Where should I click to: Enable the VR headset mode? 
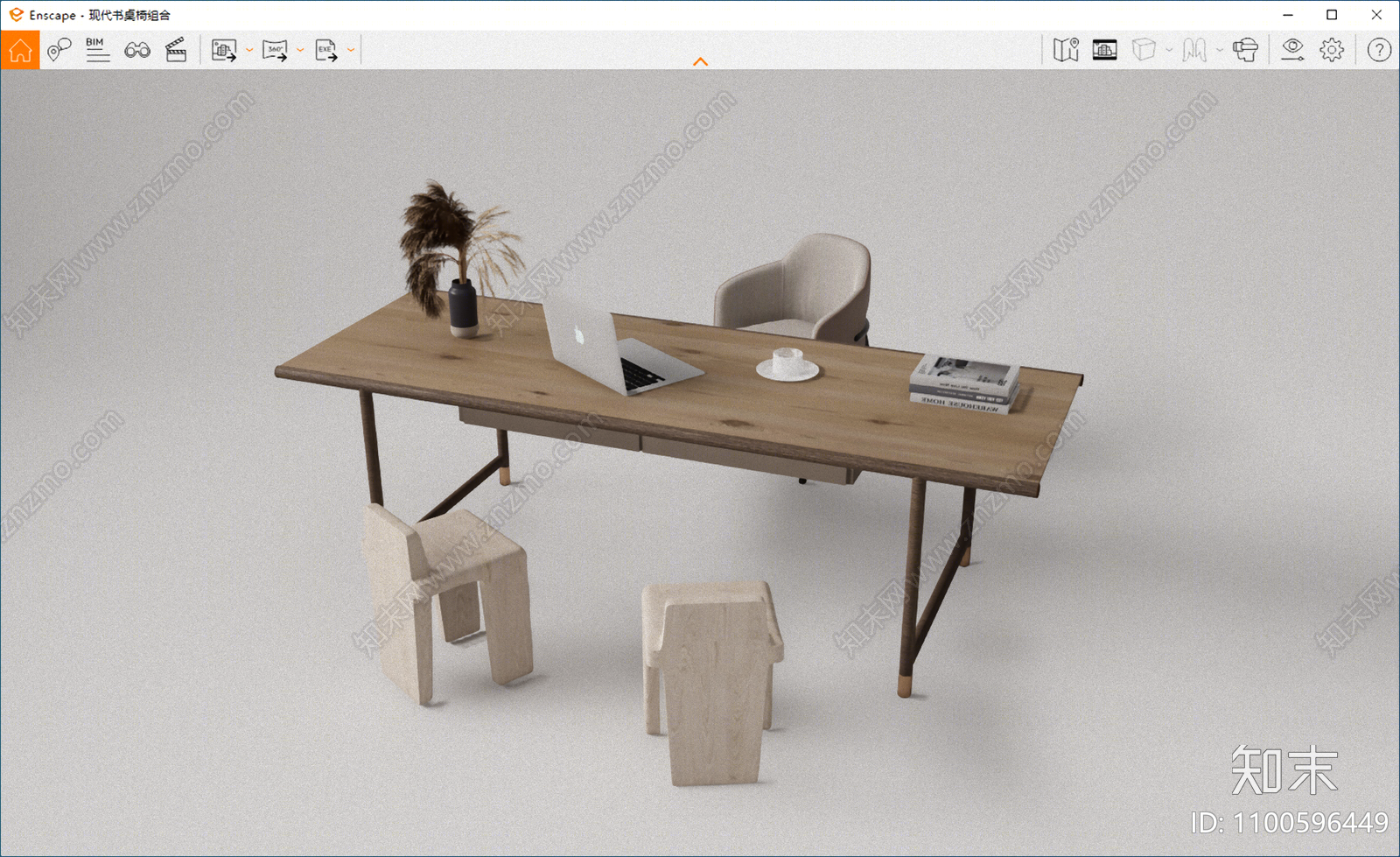[1245, 50]
